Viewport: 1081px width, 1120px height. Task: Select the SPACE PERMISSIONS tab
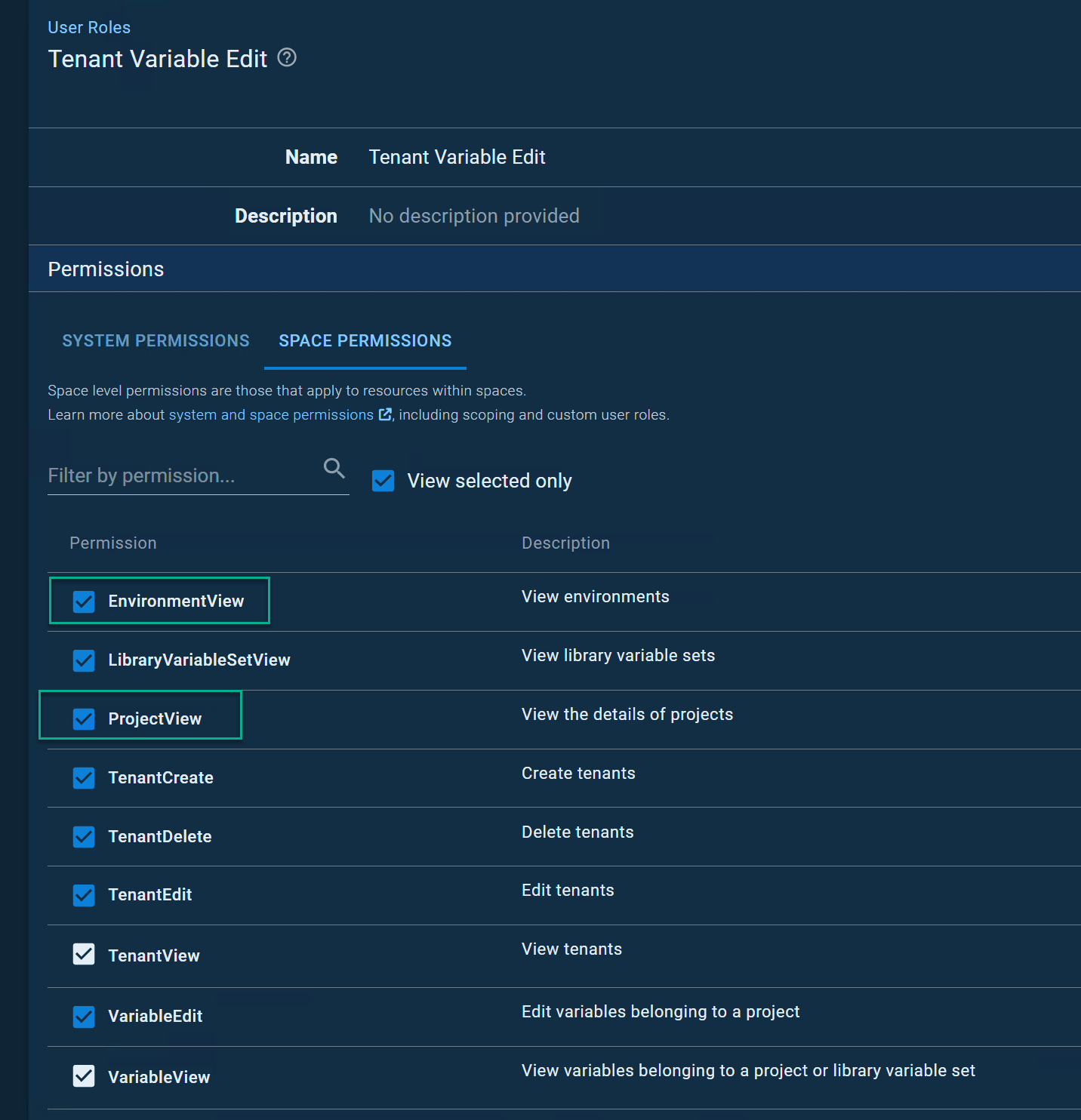(365, 340)
